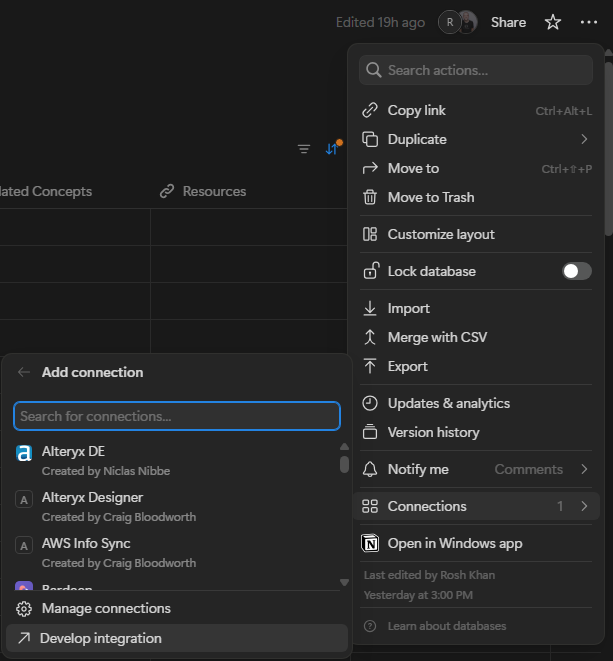Screen dimensions: 613x661
Task: Click the Learn about databases help icon
Action: 370,626
